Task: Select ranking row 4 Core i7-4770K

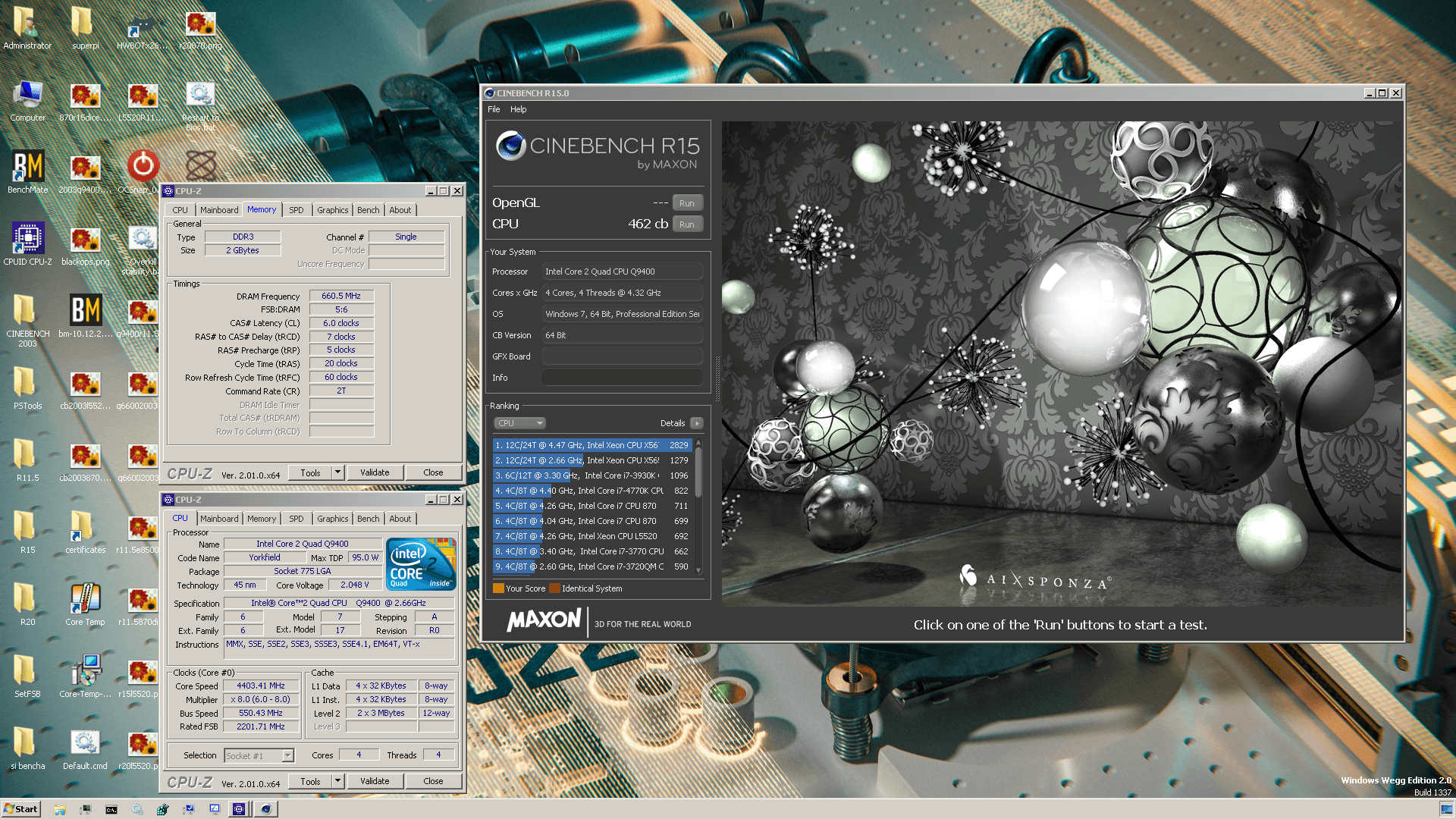Action: click(591, 491)
